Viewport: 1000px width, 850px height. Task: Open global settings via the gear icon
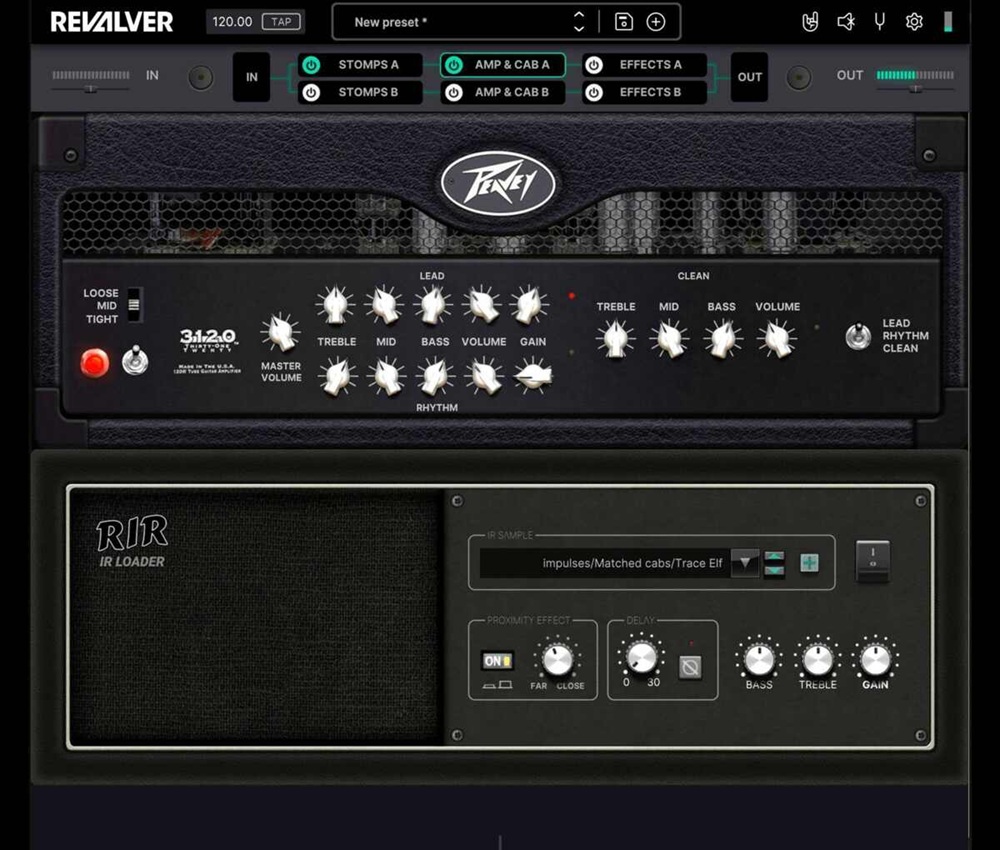point(914,21)
